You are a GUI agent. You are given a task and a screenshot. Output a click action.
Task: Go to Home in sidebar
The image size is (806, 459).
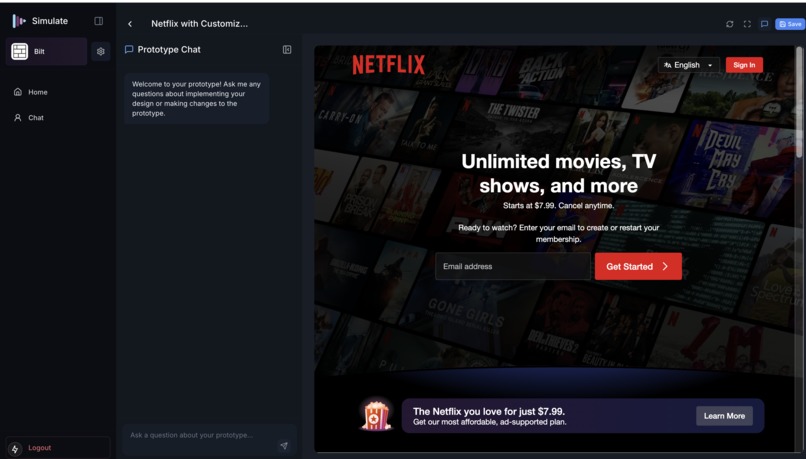pos(31,92)
